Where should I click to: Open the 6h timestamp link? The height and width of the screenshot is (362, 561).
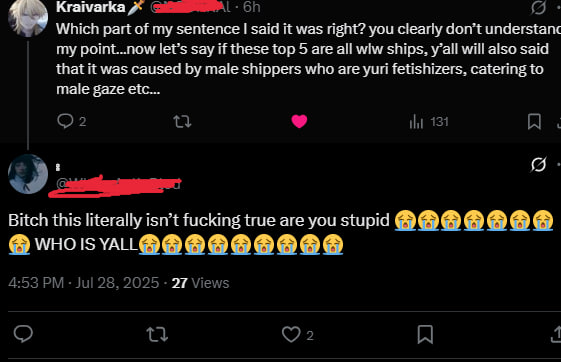[x=252, y=7]
